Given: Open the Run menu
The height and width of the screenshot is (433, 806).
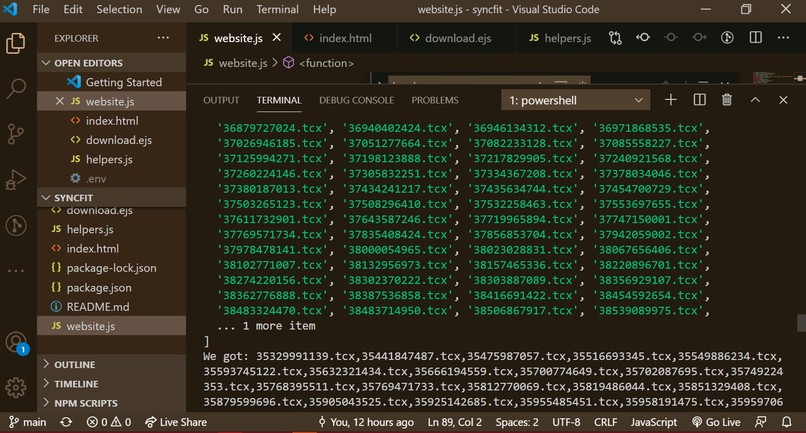Looking at the screenshot, I should point(232,9).
